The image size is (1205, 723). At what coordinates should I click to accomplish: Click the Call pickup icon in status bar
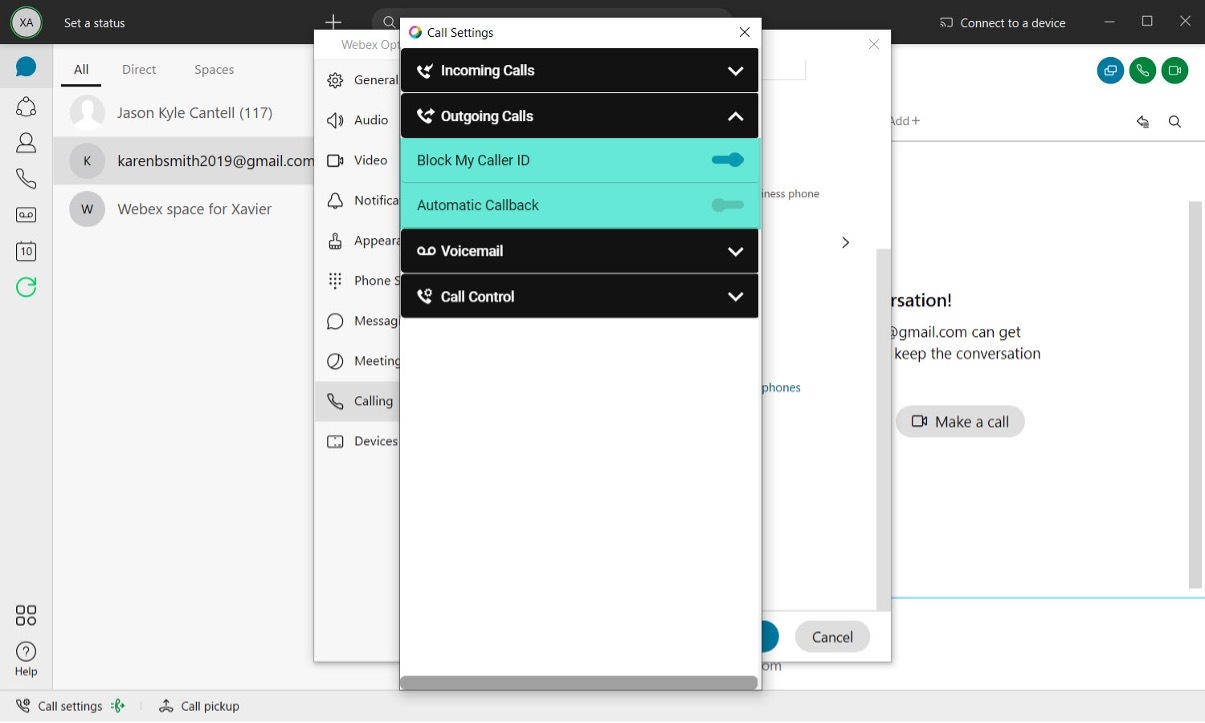166,706
